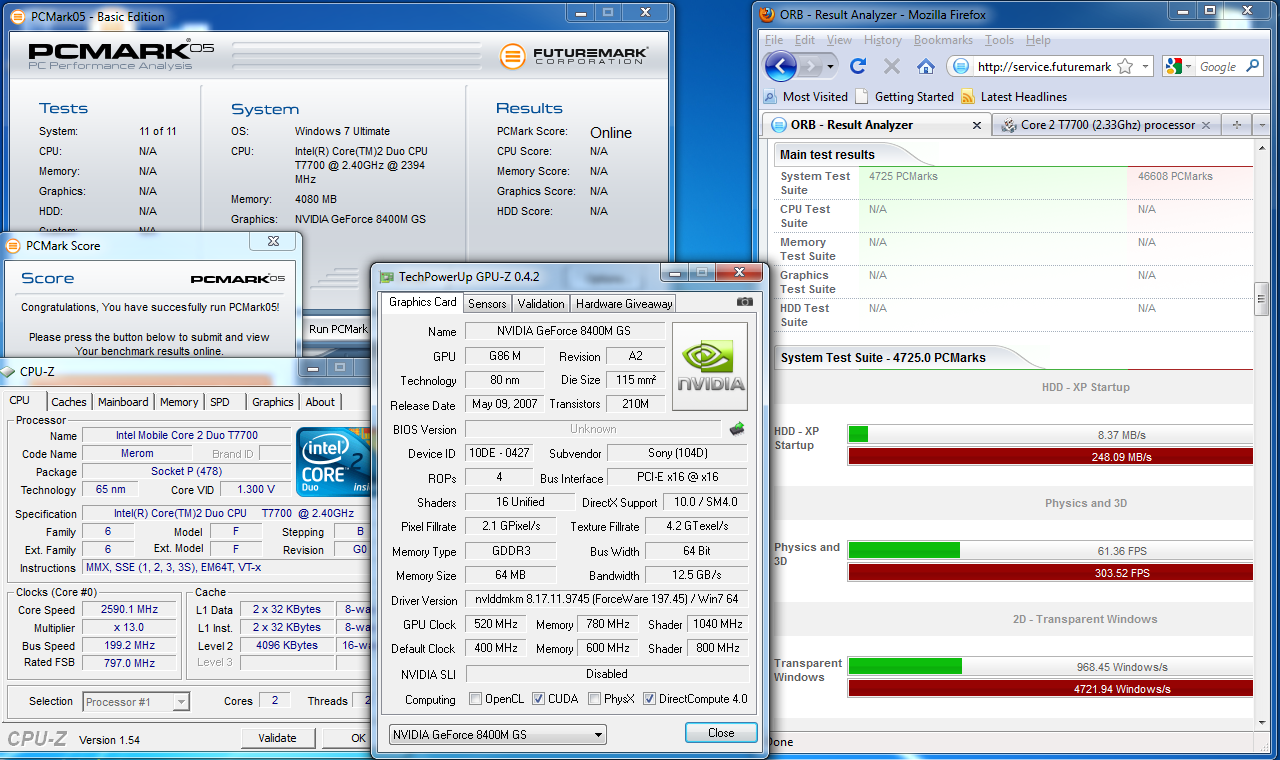
Task: Switch to the Sensors tab in GPU-Z
Action: coord(487,303)
